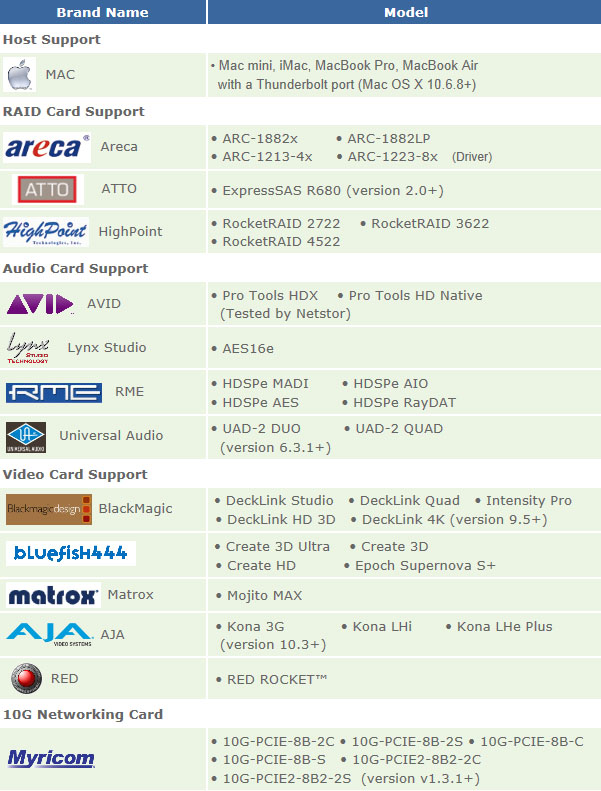Click the ARC-1223-8x model entry
This screenshot has width=601, height=791.
[x=392, y=157]
